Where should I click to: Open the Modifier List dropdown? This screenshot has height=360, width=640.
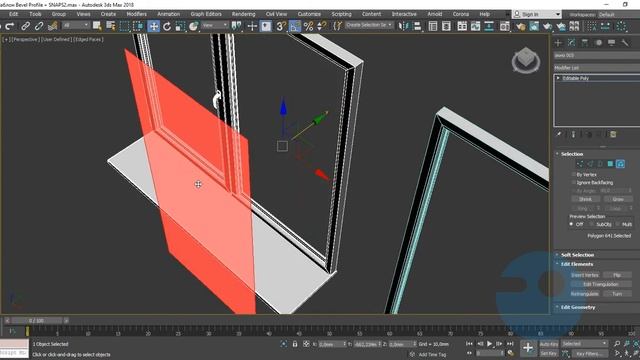pos(597,67)
